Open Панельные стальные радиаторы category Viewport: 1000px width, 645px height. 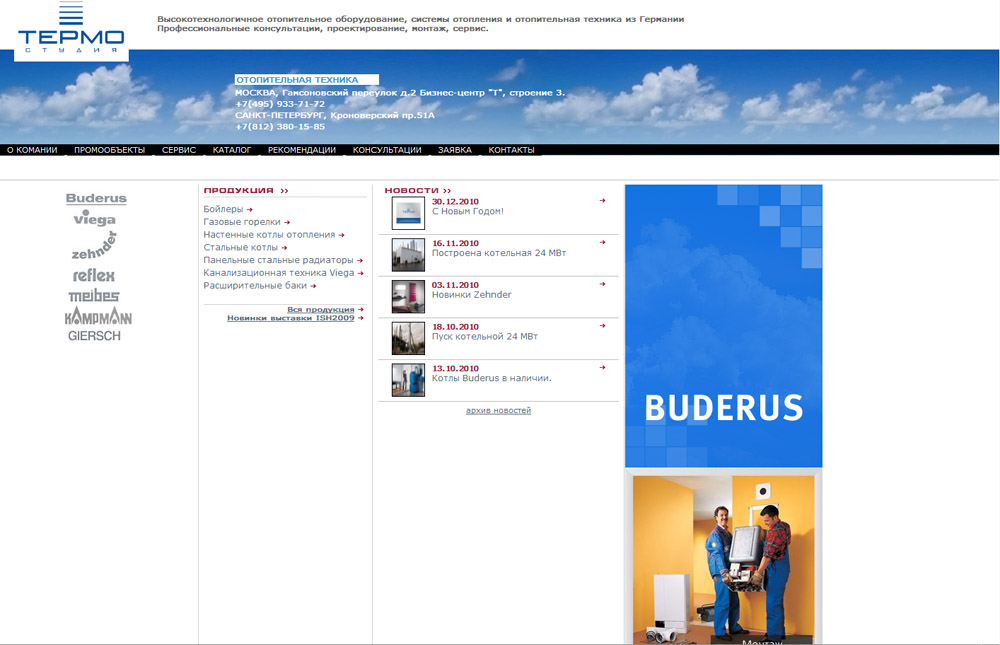[x=278, y=260]
